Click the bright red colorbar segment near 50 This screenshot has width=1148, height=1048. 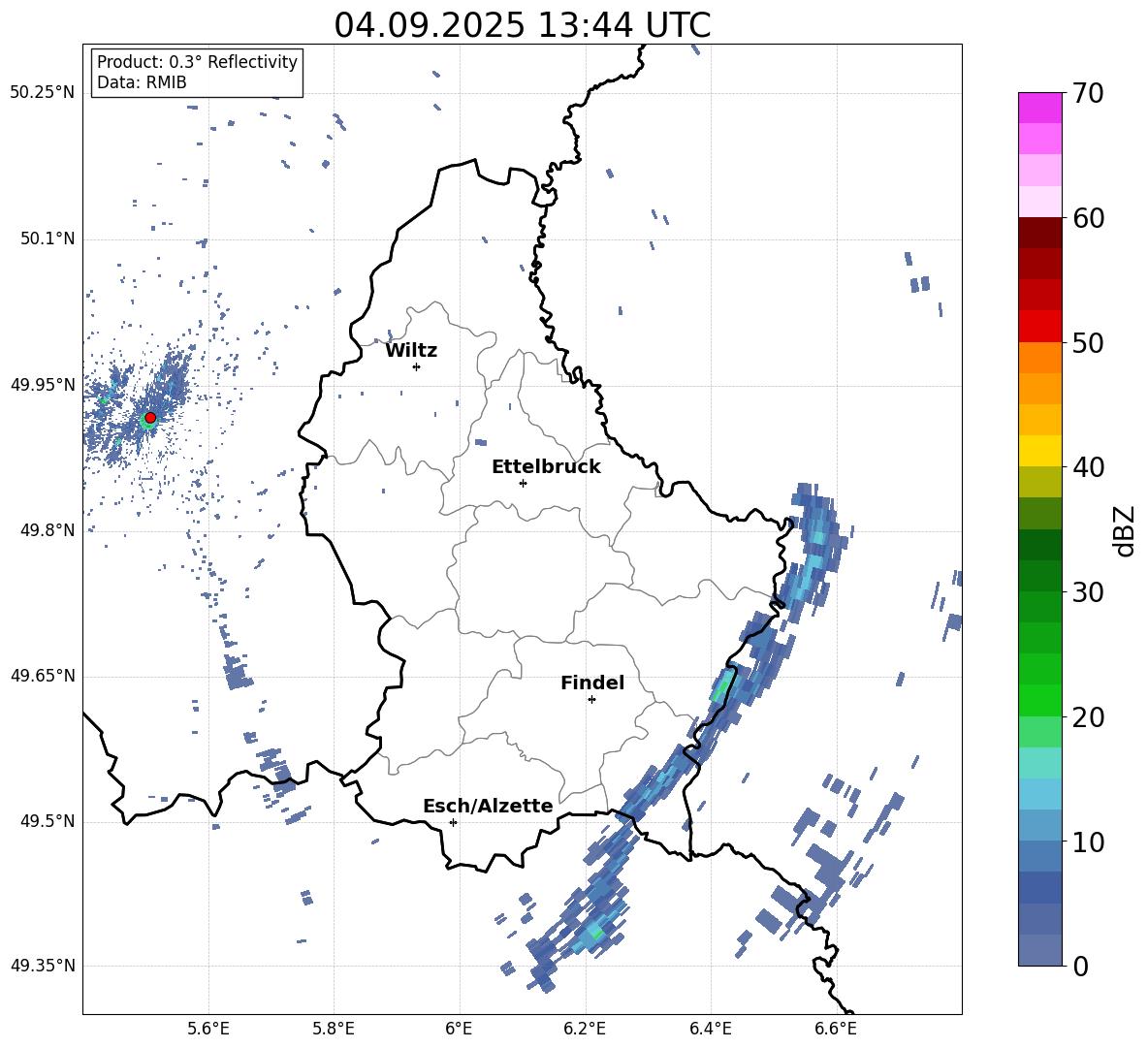1039,327
